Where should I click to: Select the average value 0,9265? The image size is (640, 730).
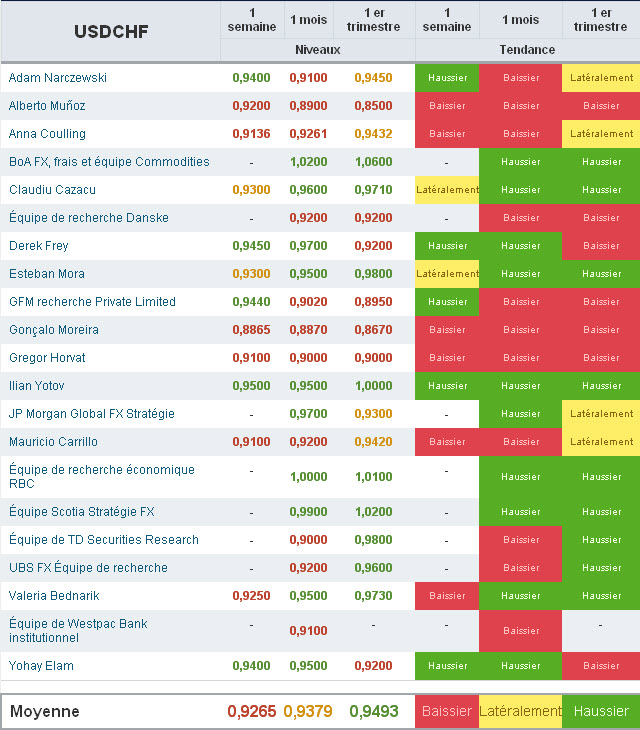coord(251,711)
